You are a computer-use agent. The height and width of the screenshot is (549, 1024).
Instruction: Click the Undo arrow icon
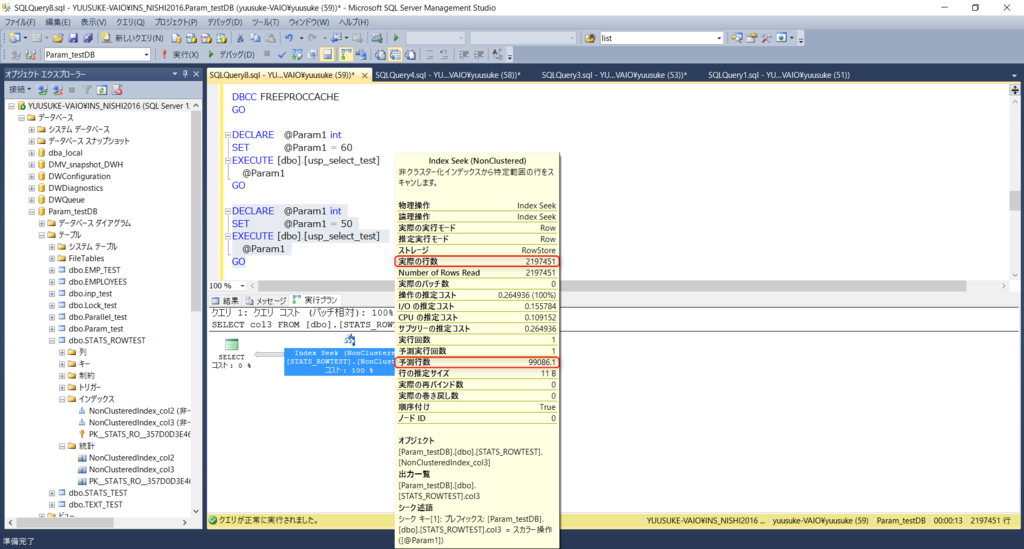click(x=289, y=38)
